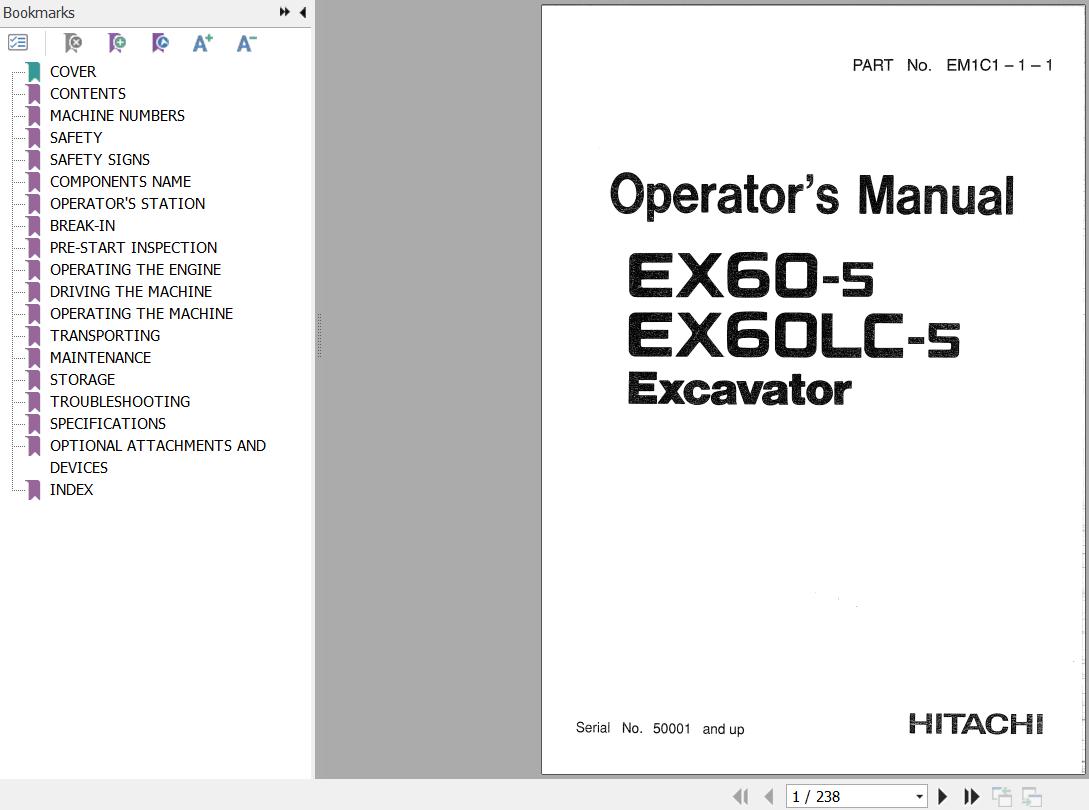The width and height of the screenshot is (1089, 810).
Task: Click the TROUBLESHOOTING bookmark ribbon icon
Action: click(34, 402)
